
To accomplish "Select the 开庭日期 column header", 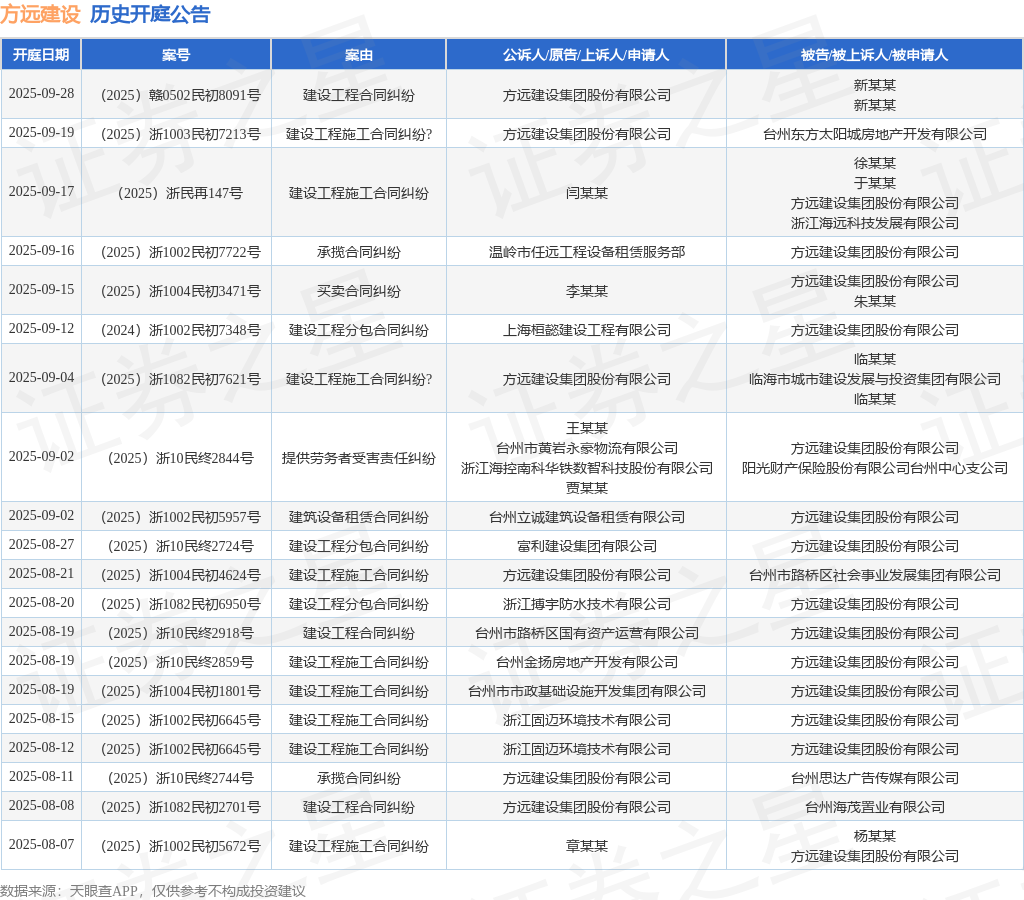I will [x=41, y=55].
